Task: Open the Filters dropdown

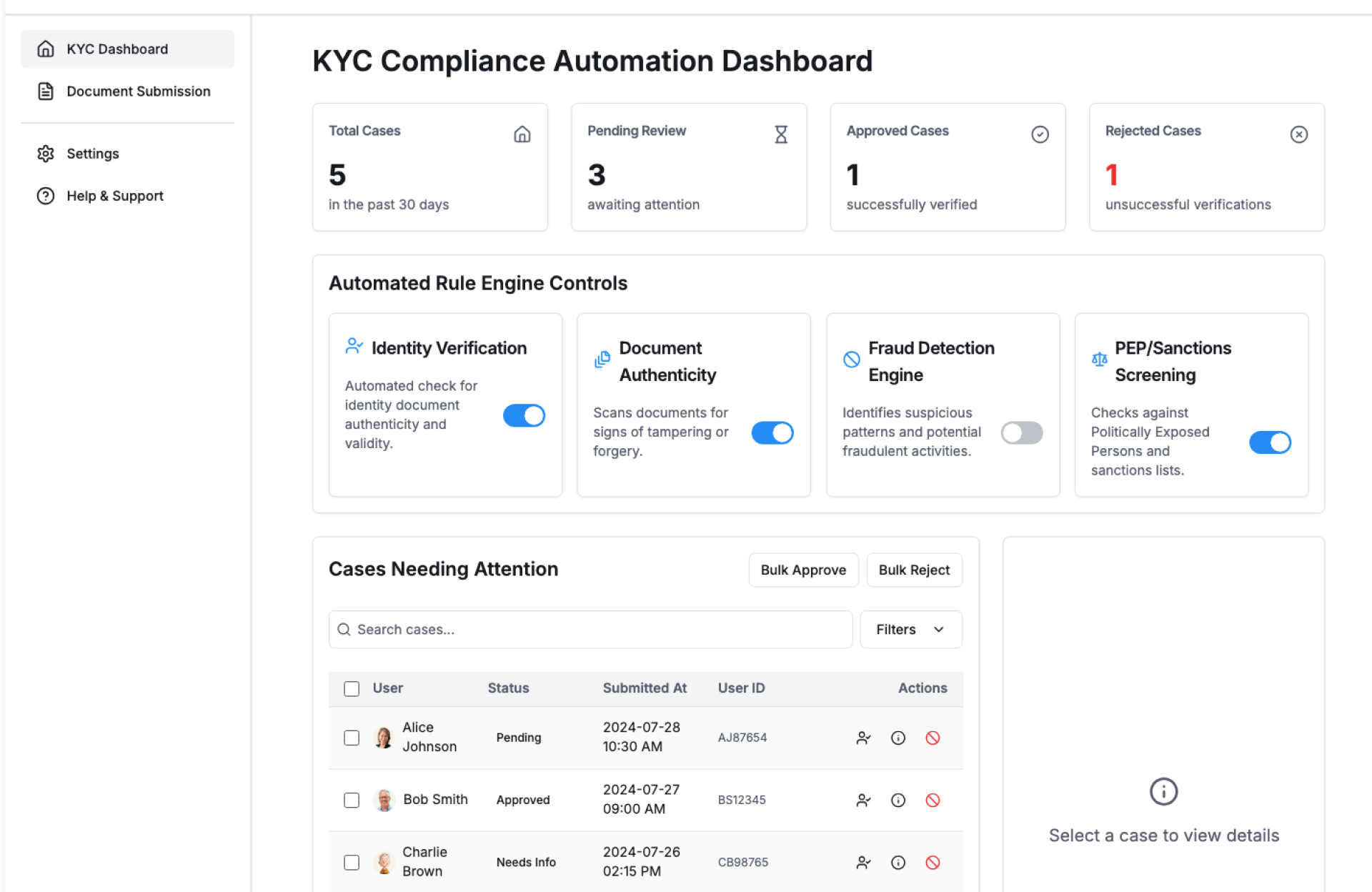Action: [910, 630]
